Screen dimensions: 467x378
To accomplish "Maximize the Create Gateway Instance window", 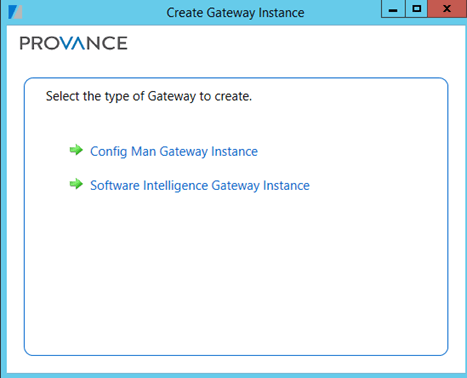I will click(x=416, y=9).
